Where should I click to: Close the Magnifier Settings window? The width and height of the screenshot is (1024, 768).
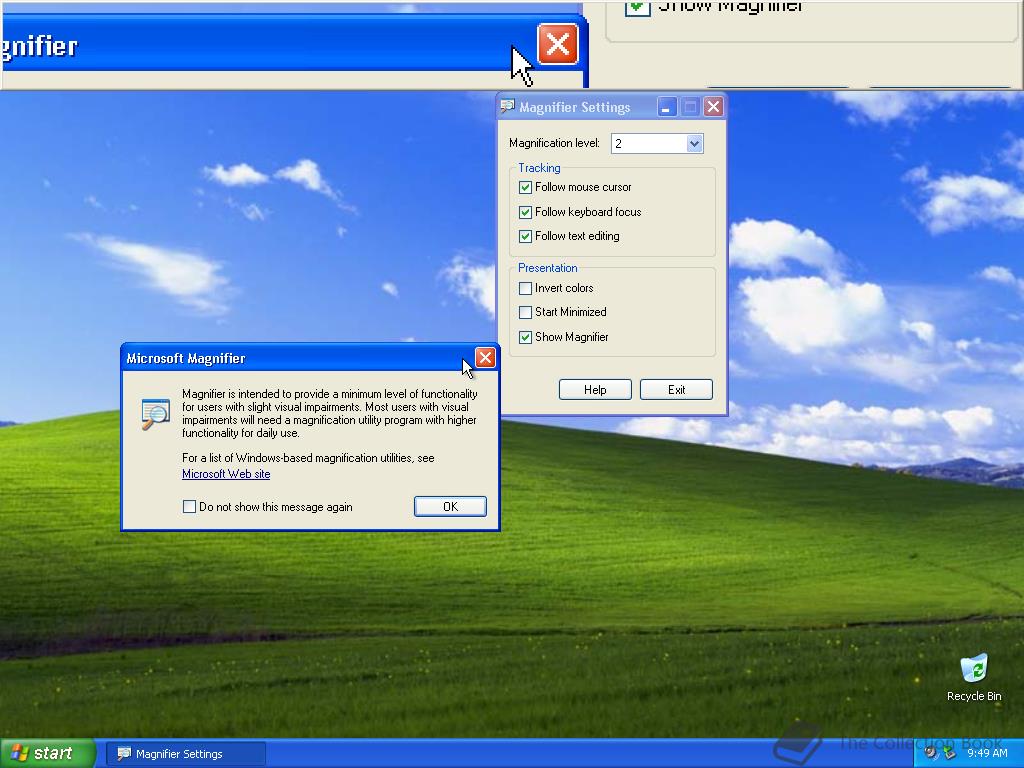[x=713, y=107]
